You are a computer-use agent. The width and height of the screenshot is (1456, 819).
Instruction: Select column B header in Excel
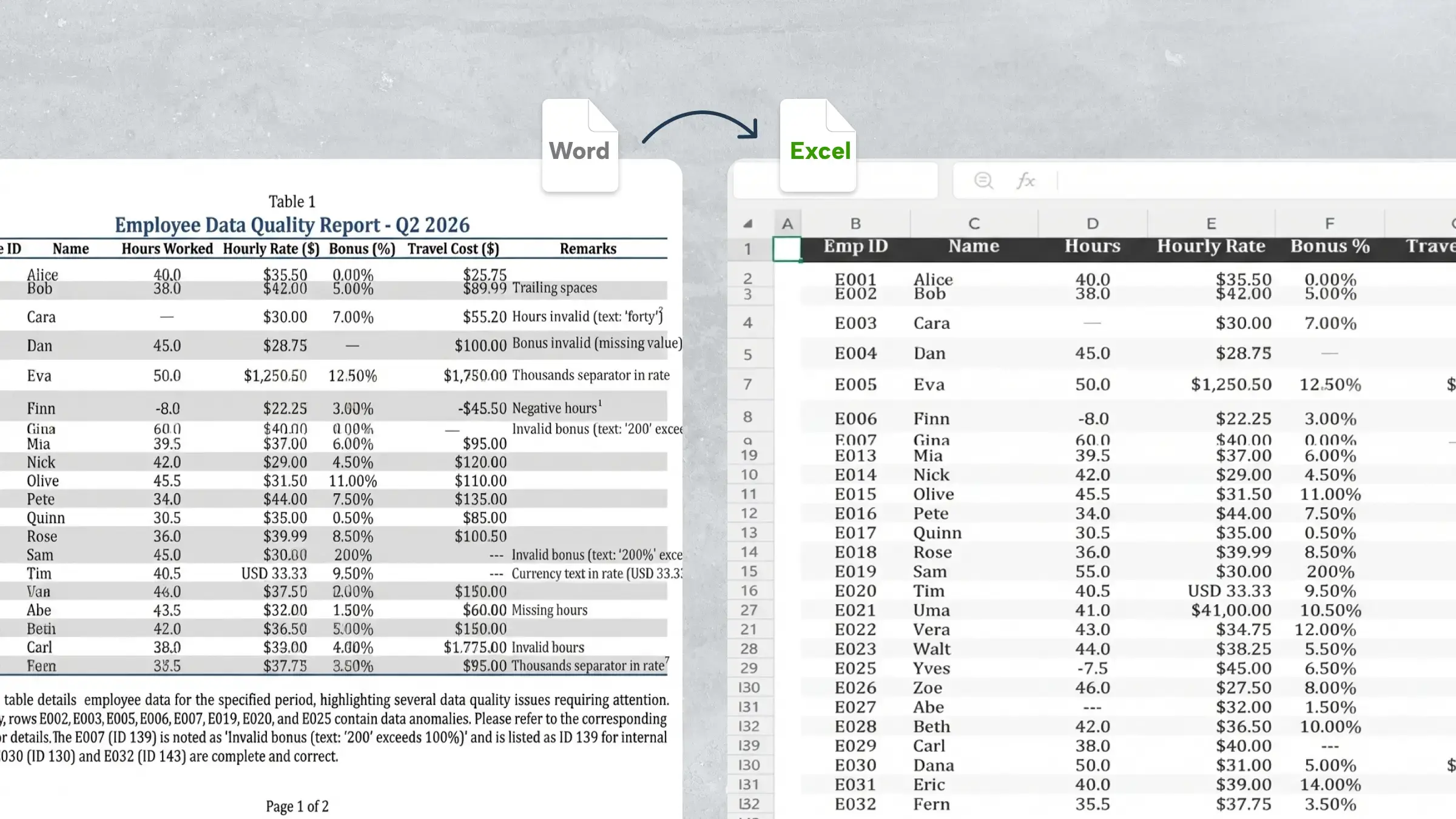[855, 224]
